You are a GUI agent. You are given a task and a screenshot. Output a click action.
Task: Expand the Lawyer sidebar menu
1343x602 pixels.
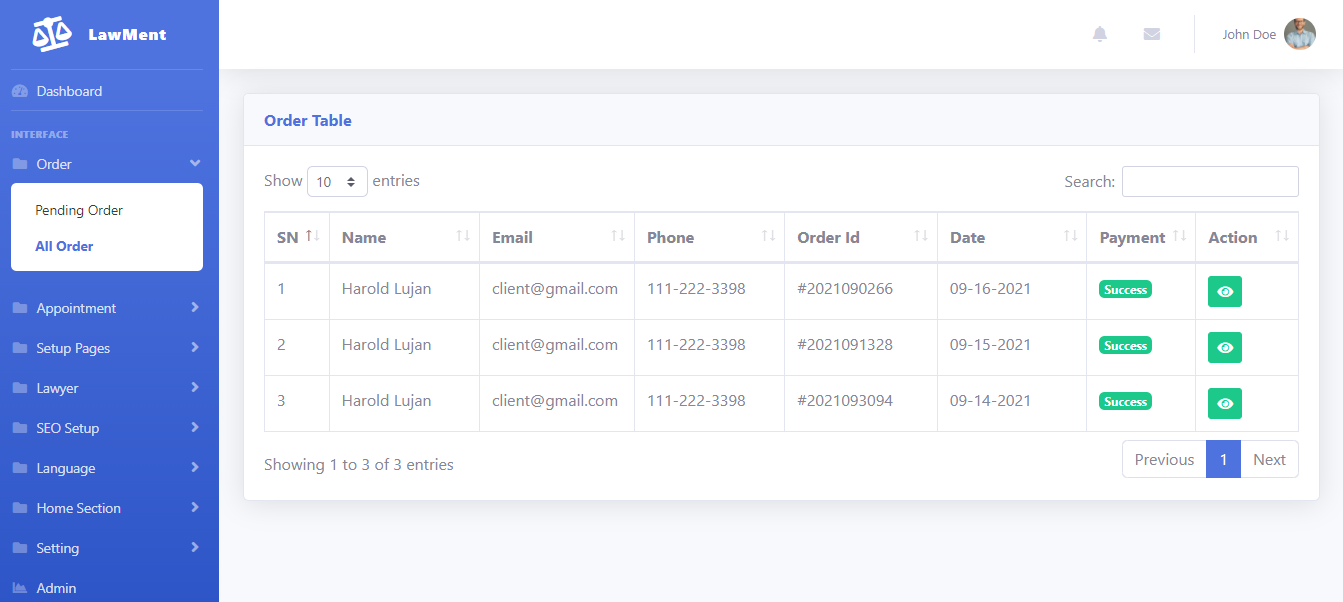pyautogui.click(x=195, y=387)
